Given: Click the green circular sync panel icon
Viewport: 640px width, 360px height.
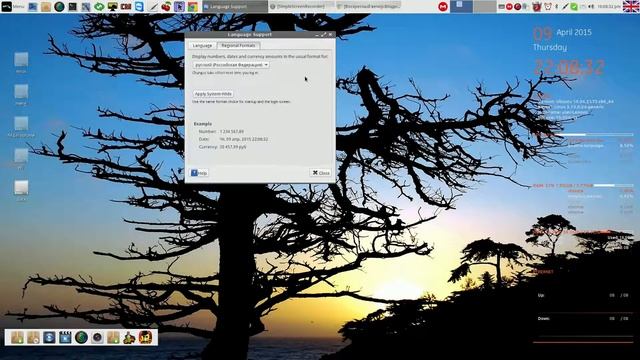Looking at the screenshot, I should point(99,7).
